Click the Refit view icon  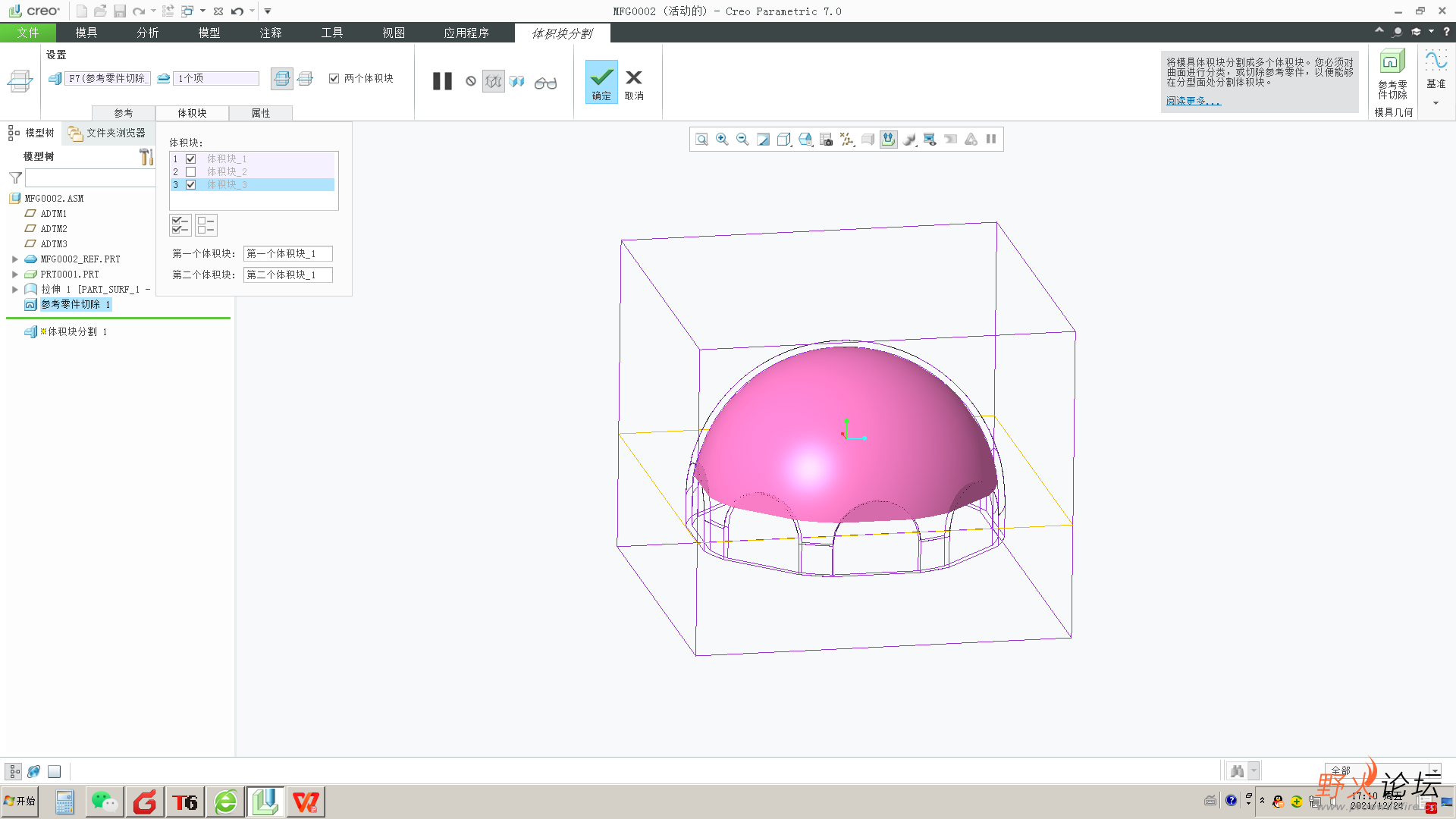[701, 140]
